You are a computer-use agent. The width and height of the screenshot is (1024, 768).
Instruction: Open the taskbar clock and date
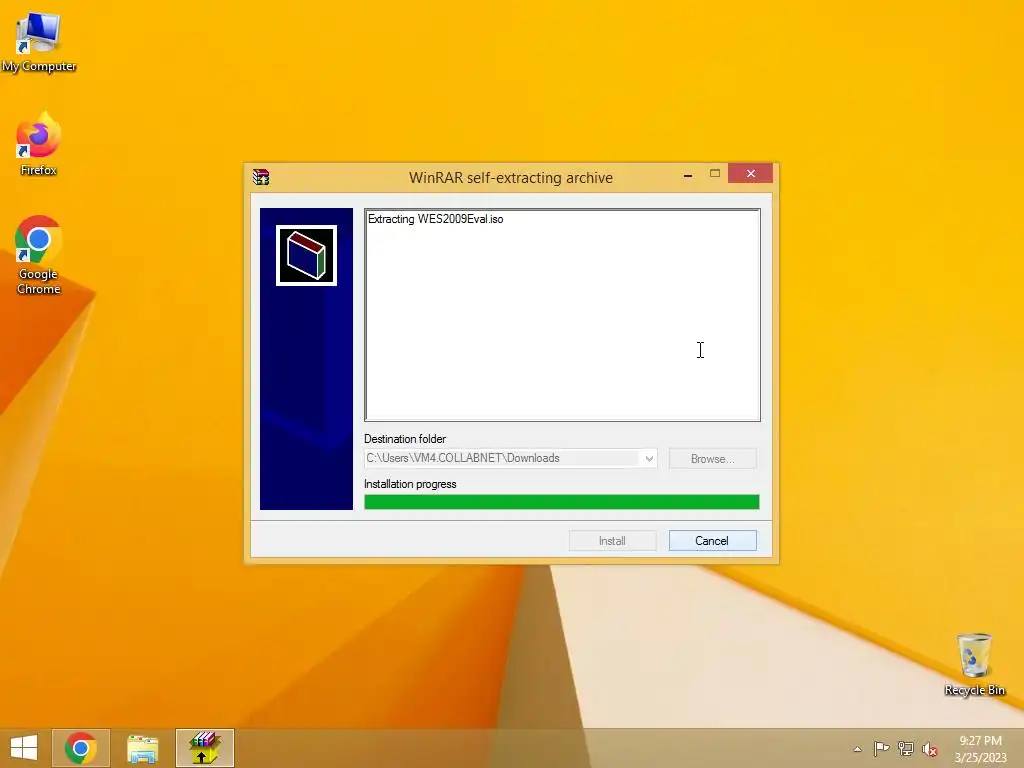click(x=980, y=749)
